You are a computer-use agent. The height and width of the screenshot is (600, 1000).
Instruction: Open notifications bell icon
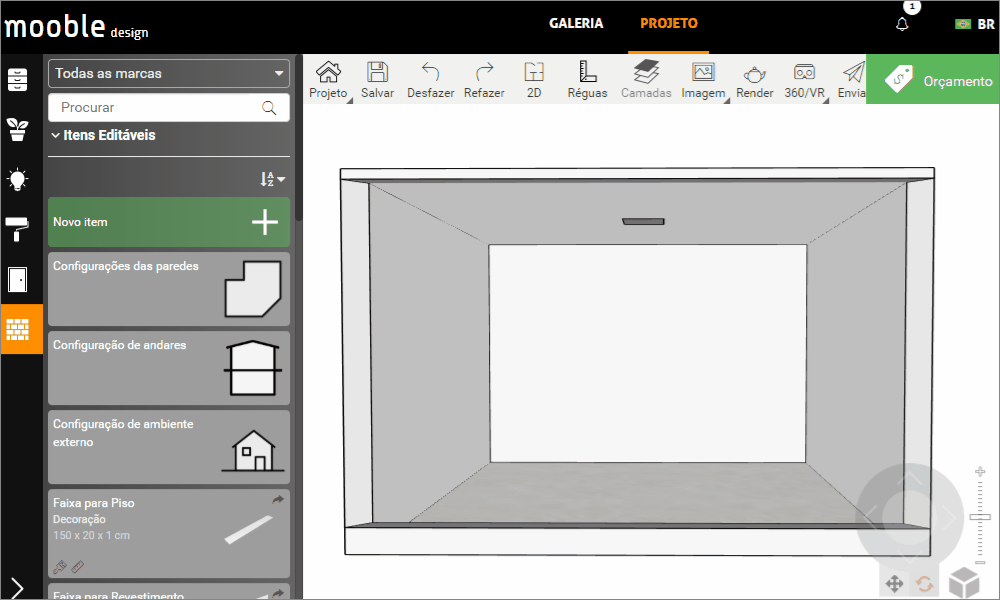[x=902, y=24]
